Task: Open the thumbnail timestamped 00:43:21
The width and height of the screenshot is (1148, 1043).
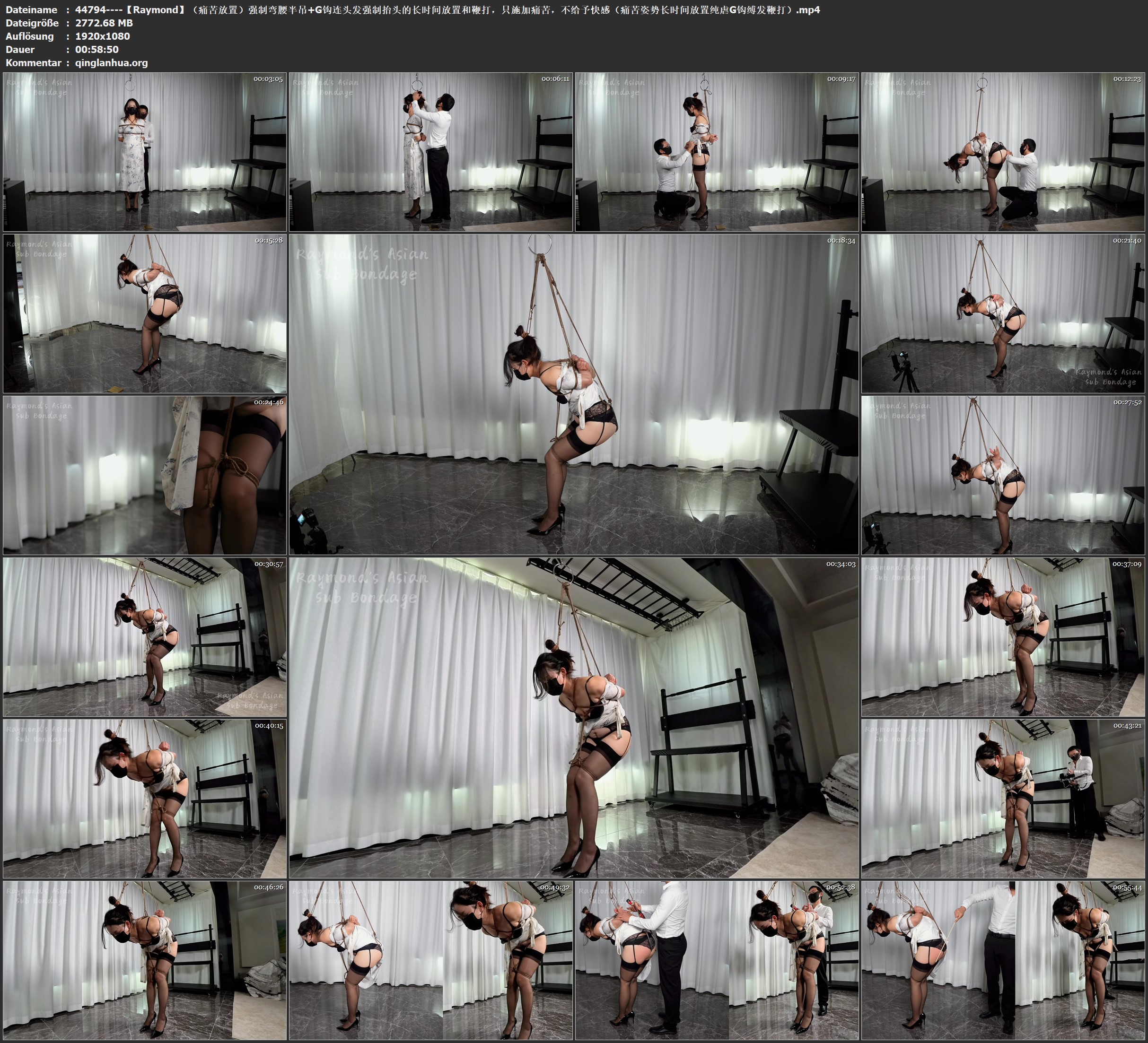Action: click(x=1003, y=798)
